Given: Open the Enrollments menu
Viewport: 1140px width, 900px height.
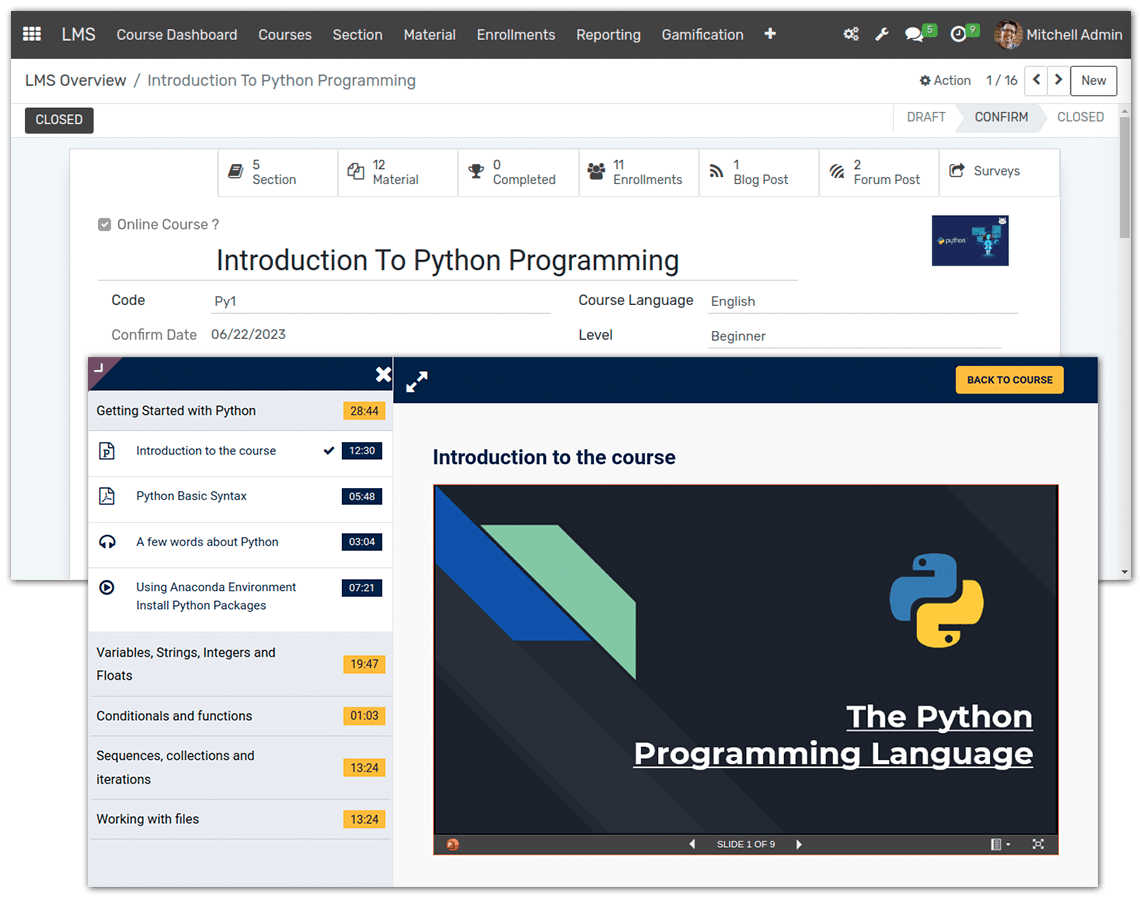Looking at the screenshot, I should [515, 34].
